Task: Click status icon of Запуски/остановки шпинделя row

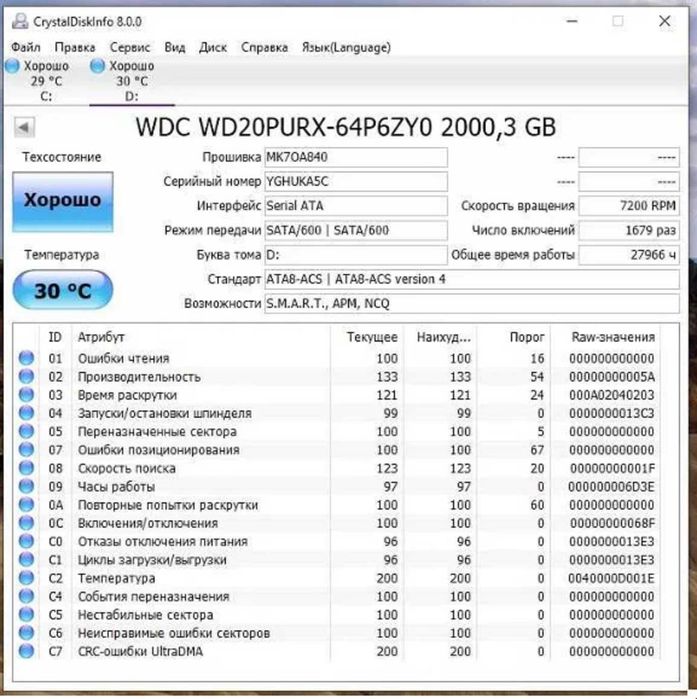Action: (x=26, y=413)
